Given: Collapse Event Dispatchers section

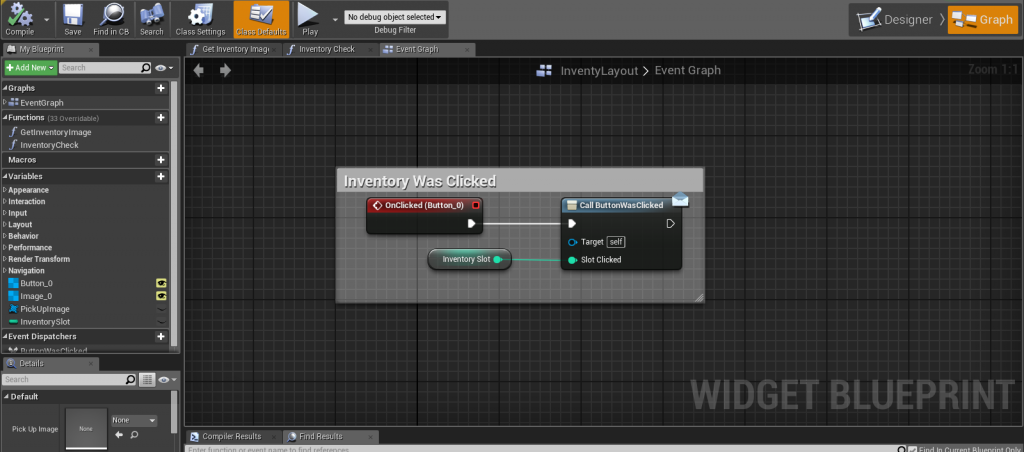Looking at the screenshot, I should pyautogui.click(x=5, y=336).
